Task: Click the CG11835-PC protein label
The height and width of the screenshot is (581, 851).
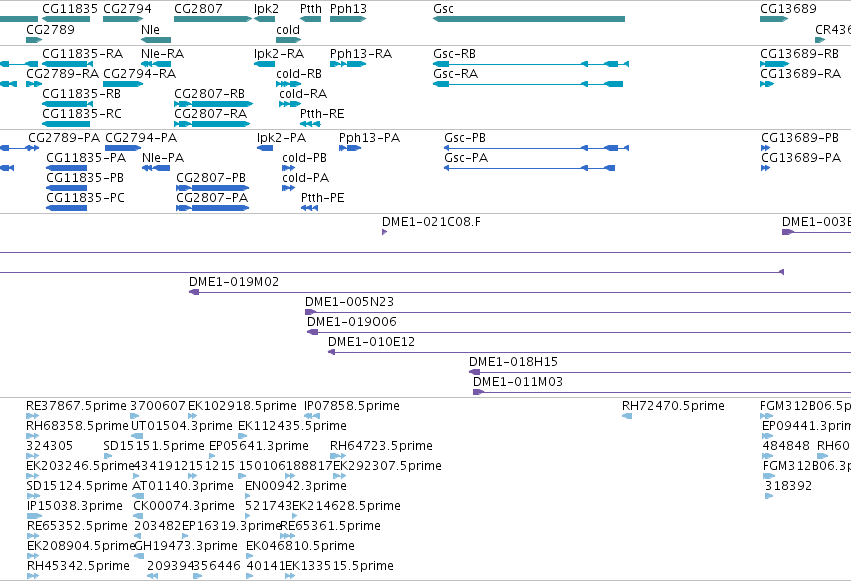Action: click(85, 197)
